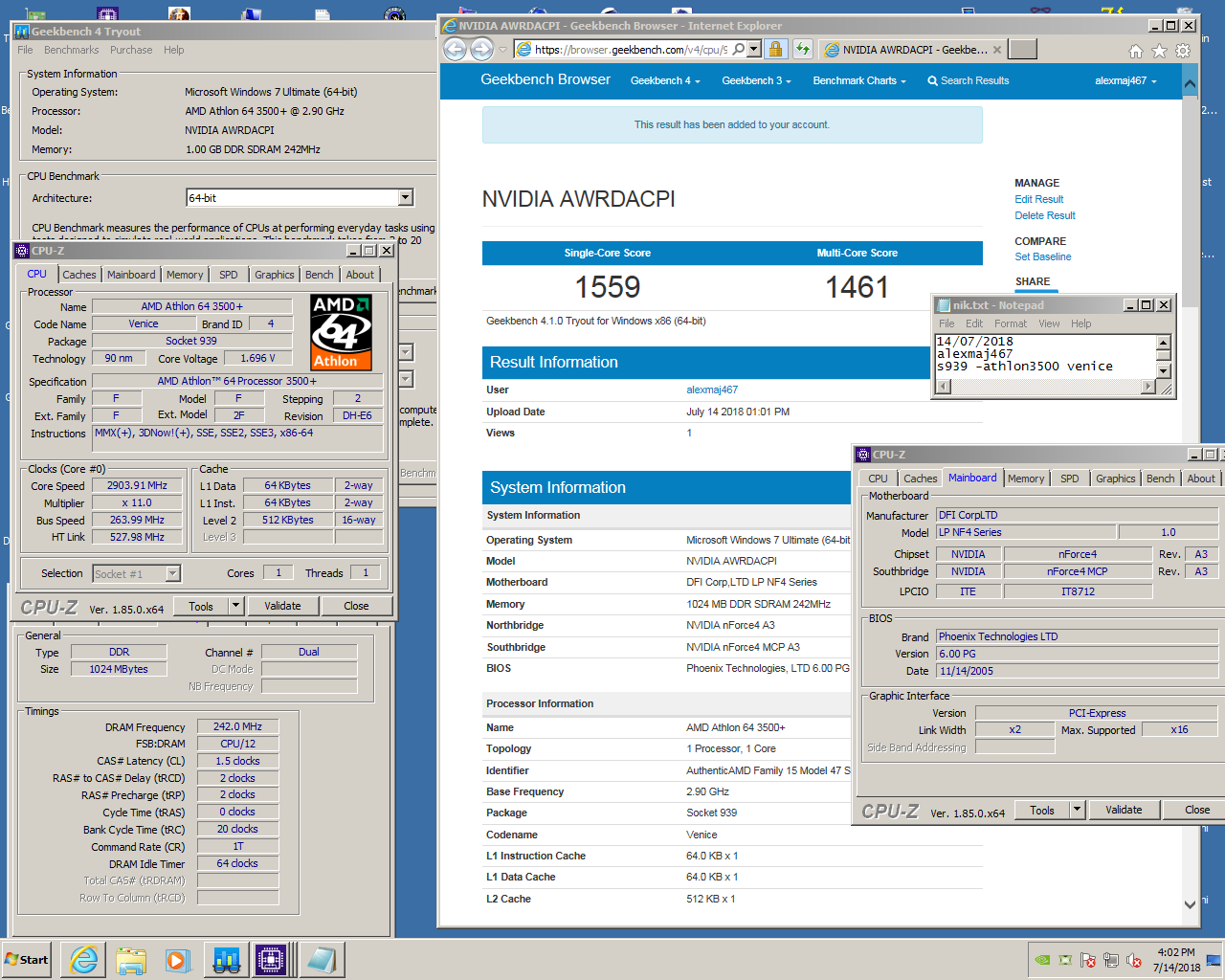Switch to Bench tab in right CPU-Z
Screen dimensions: 1225x980
[1160, 479]
